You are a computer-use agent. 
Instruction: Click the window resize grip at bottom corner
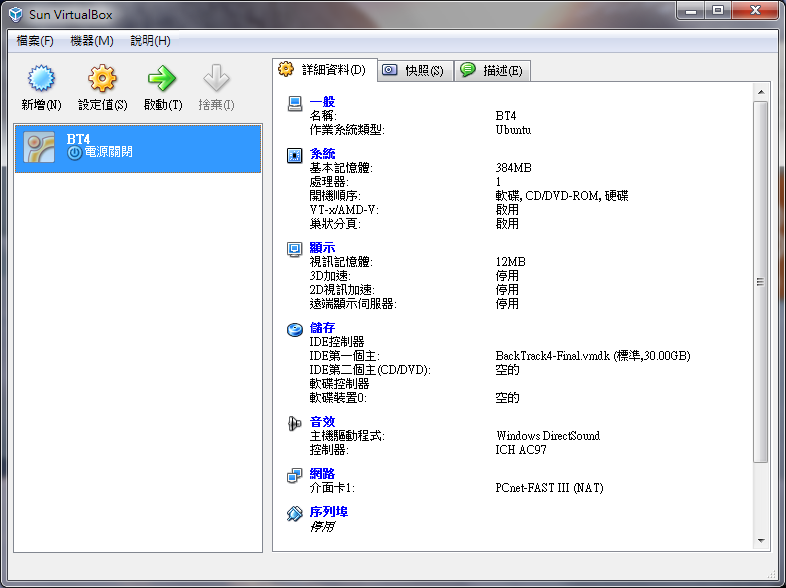click(772, 574)
